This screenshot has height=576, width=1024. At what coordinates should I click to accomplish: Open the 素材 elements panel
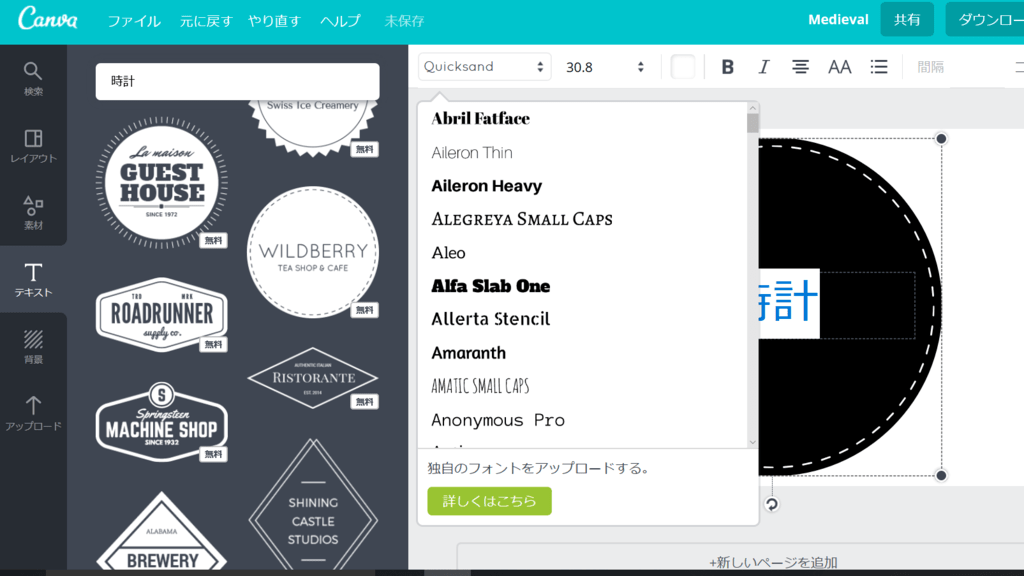33,213
